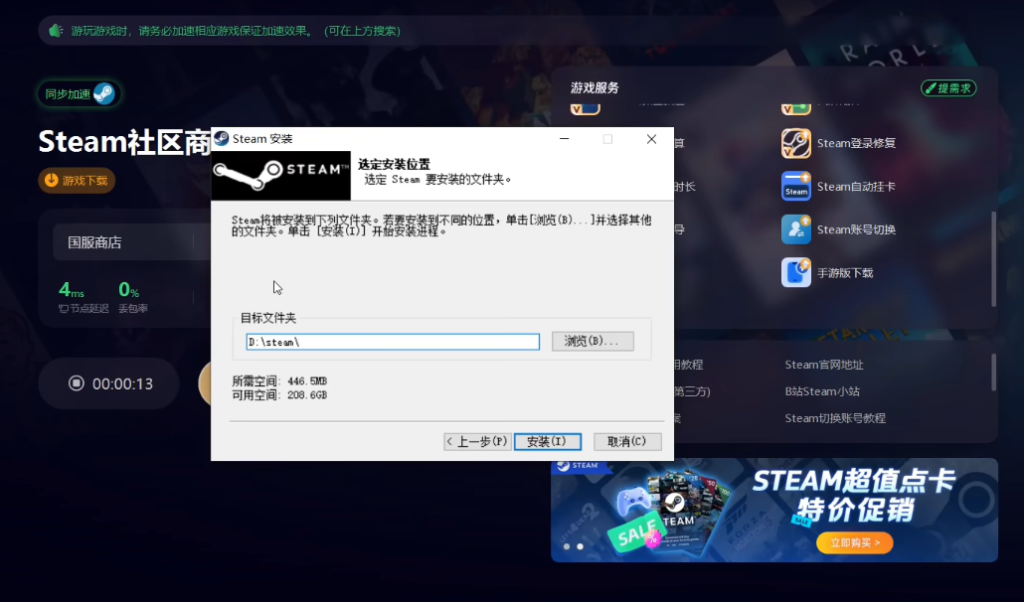This screenshot has width=1024, height=602.
Task: Open the Steam官网地址 link
Action: tap(824, 364)
